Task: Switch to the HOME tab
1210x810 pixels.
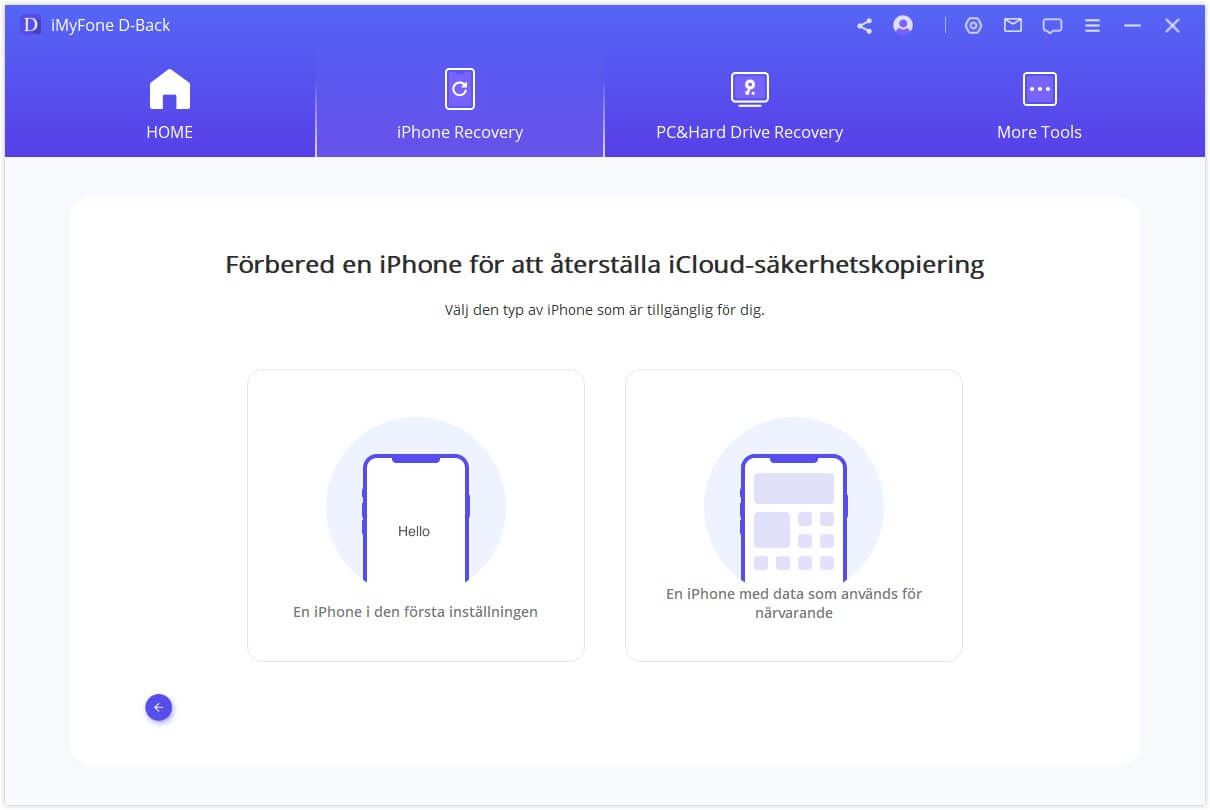Action: pyautogui.click(x=170, y=105)
